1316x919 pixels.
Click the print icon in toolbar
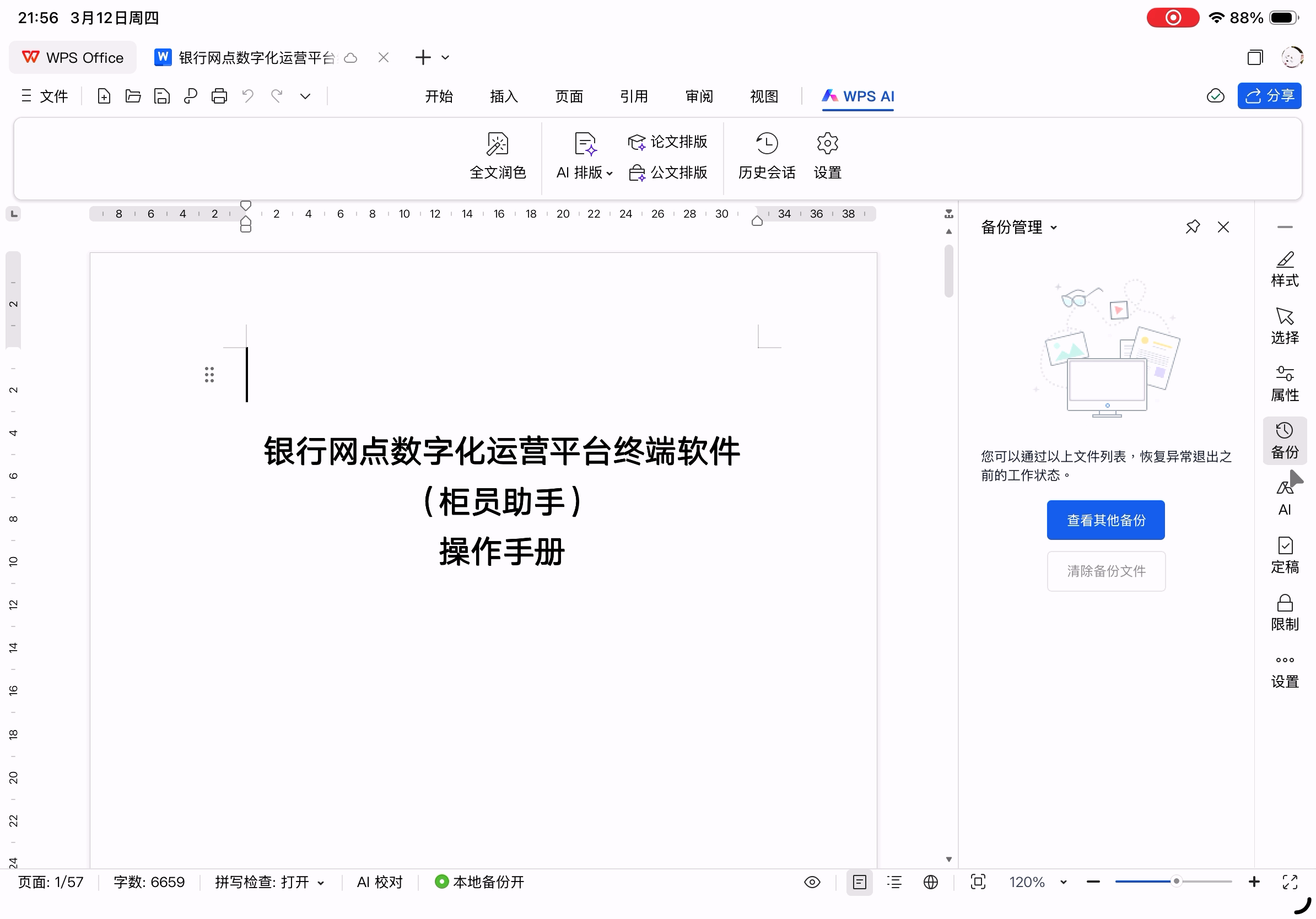[219, 96]
